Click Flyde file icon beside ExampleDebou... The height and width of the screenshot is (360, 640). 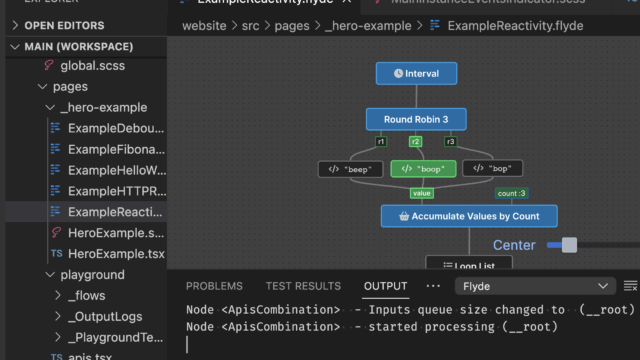[x=56, y=128]
